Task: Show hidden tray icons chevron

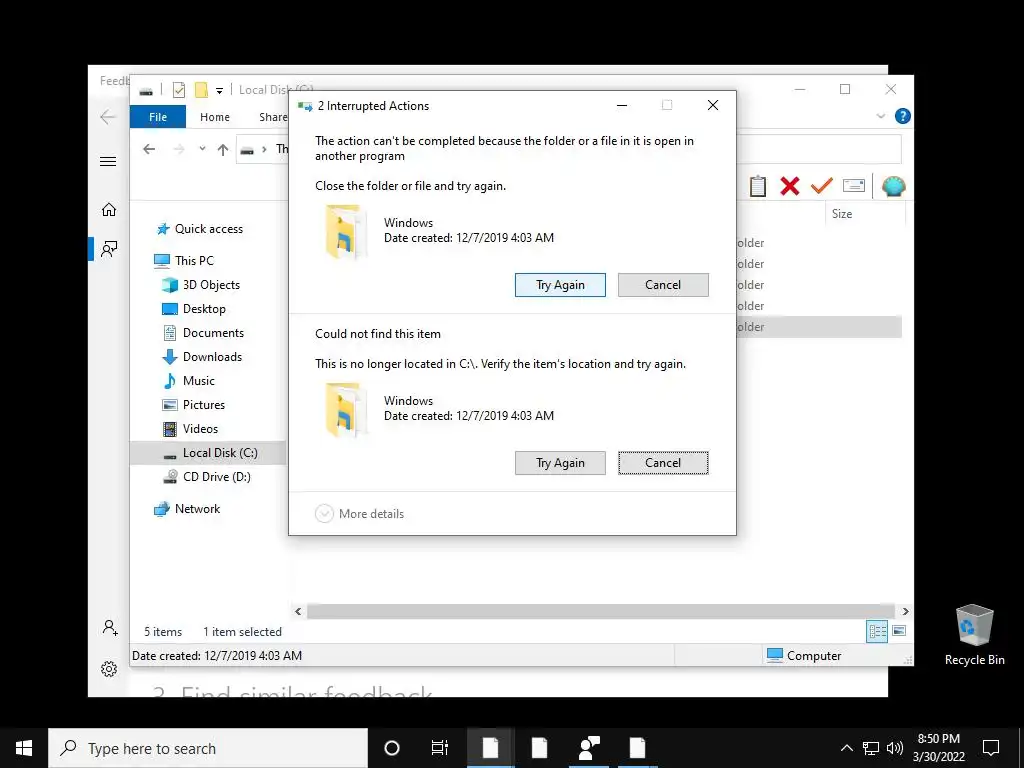Action: (x=846, y=748)
